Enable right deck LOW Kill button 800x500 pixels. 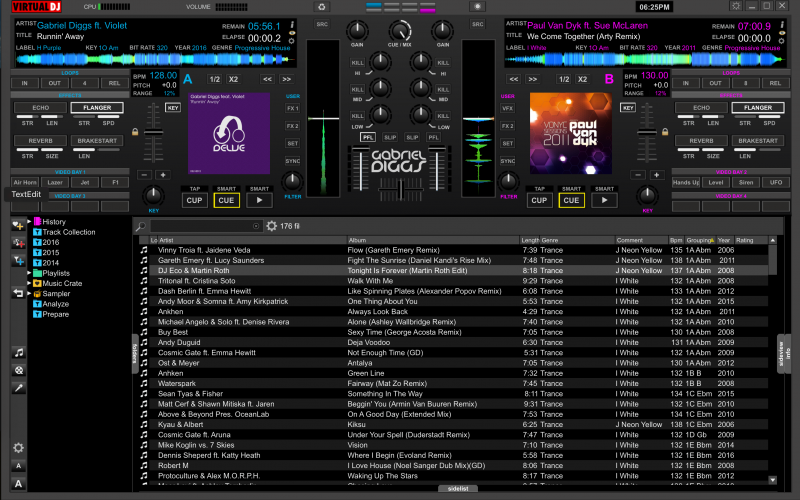pyautogui.click(x=443, y=116)
